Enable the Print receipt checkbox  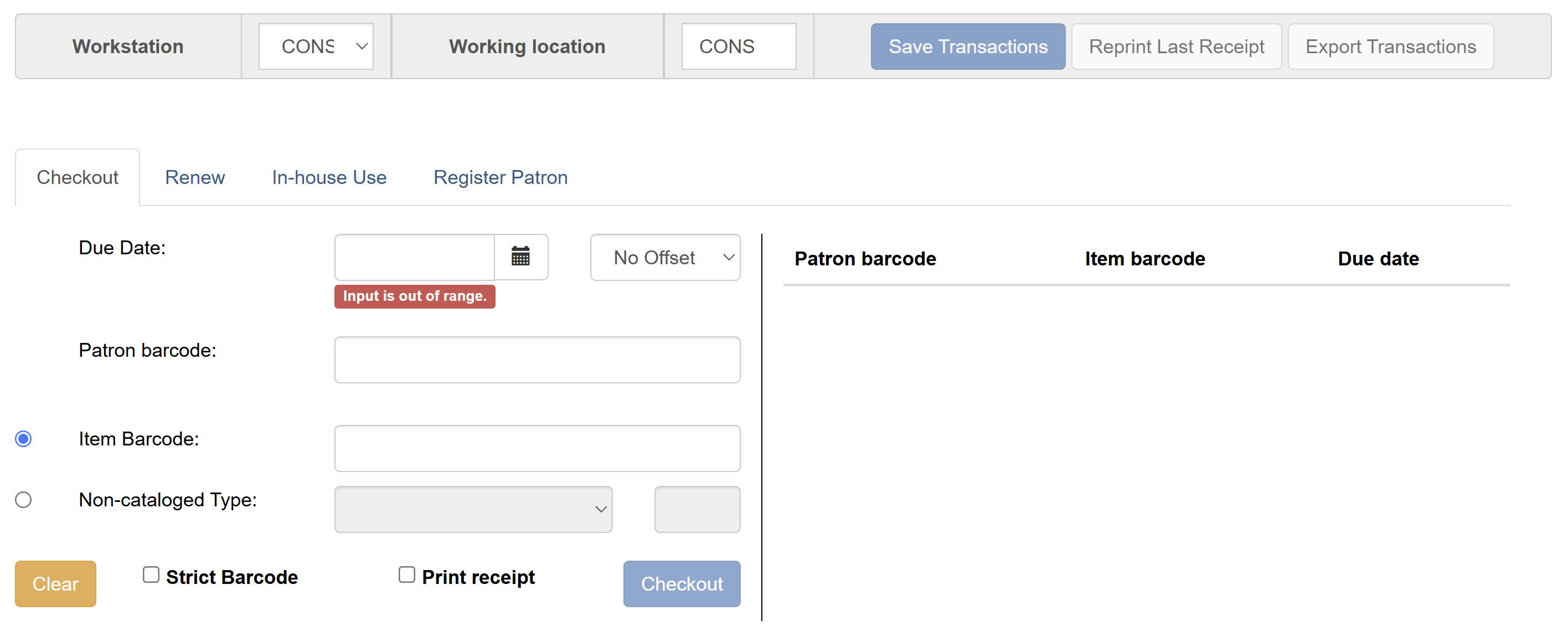(x=406, y=574)
